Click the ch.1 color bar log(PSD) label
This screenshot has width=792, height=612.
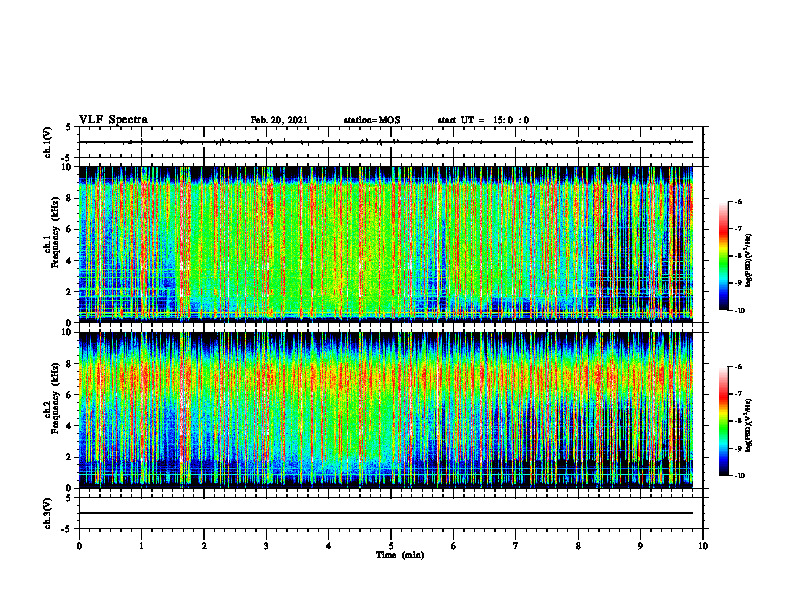pos(749,261)
